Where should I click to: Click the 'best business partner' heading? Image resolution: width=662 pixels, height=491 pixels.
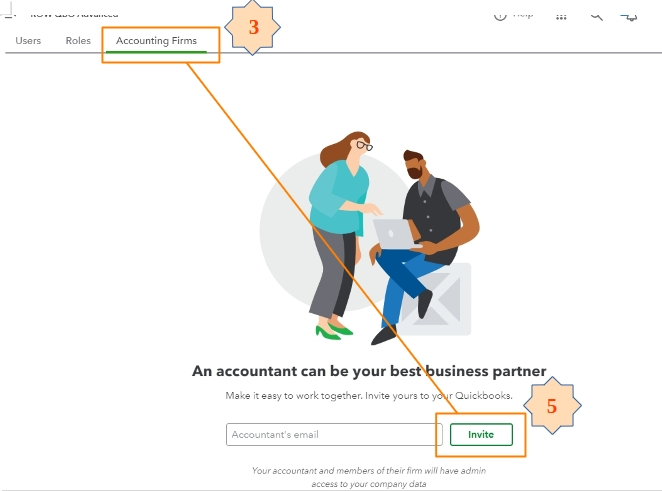pyautogui.click(x=369, y=371)
